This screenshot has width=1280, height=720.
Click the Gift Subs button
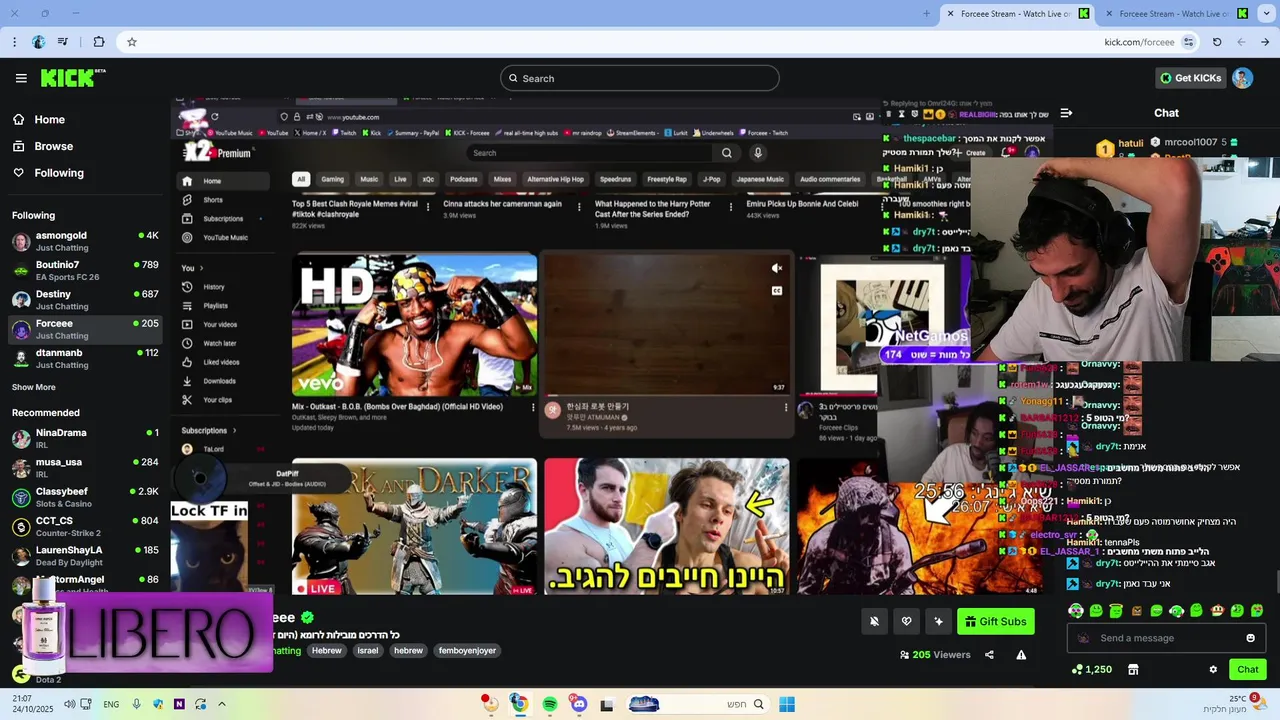(x=996, y=621)
